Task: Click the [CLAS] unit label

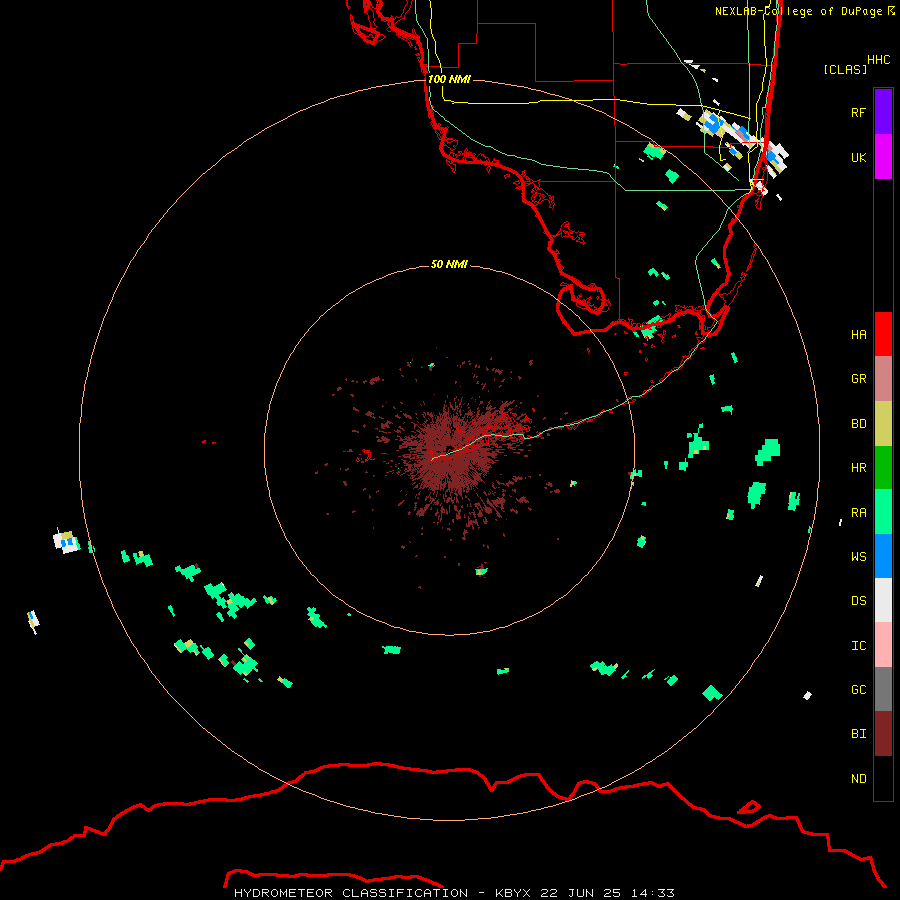Action: 845,69
